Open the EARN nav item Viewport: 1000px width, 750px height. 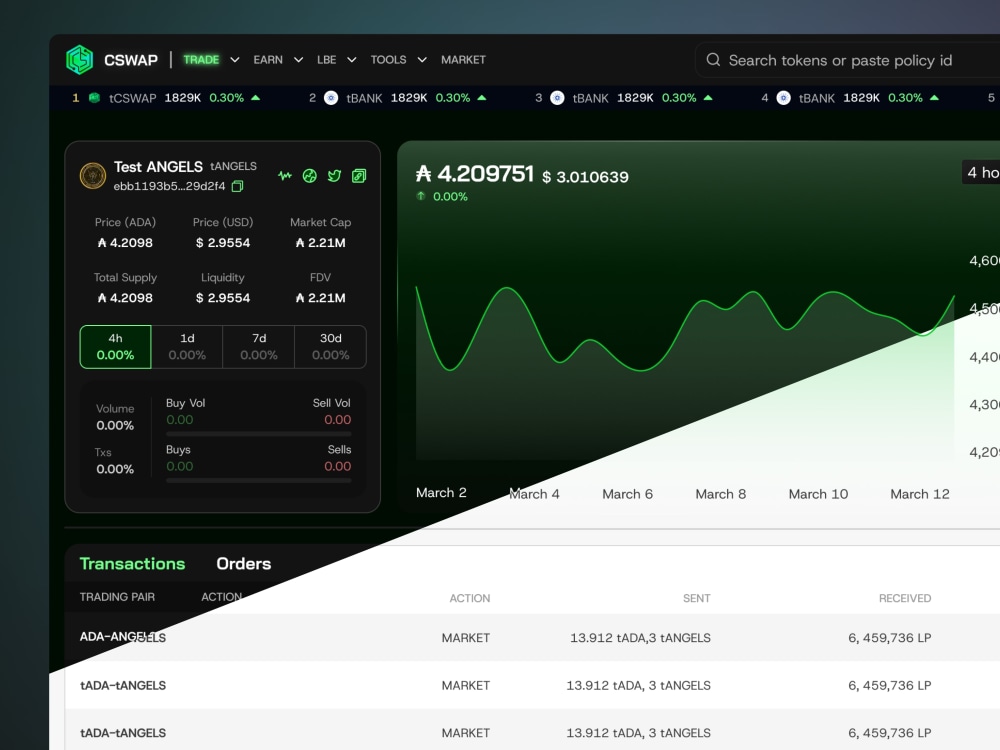268,60
